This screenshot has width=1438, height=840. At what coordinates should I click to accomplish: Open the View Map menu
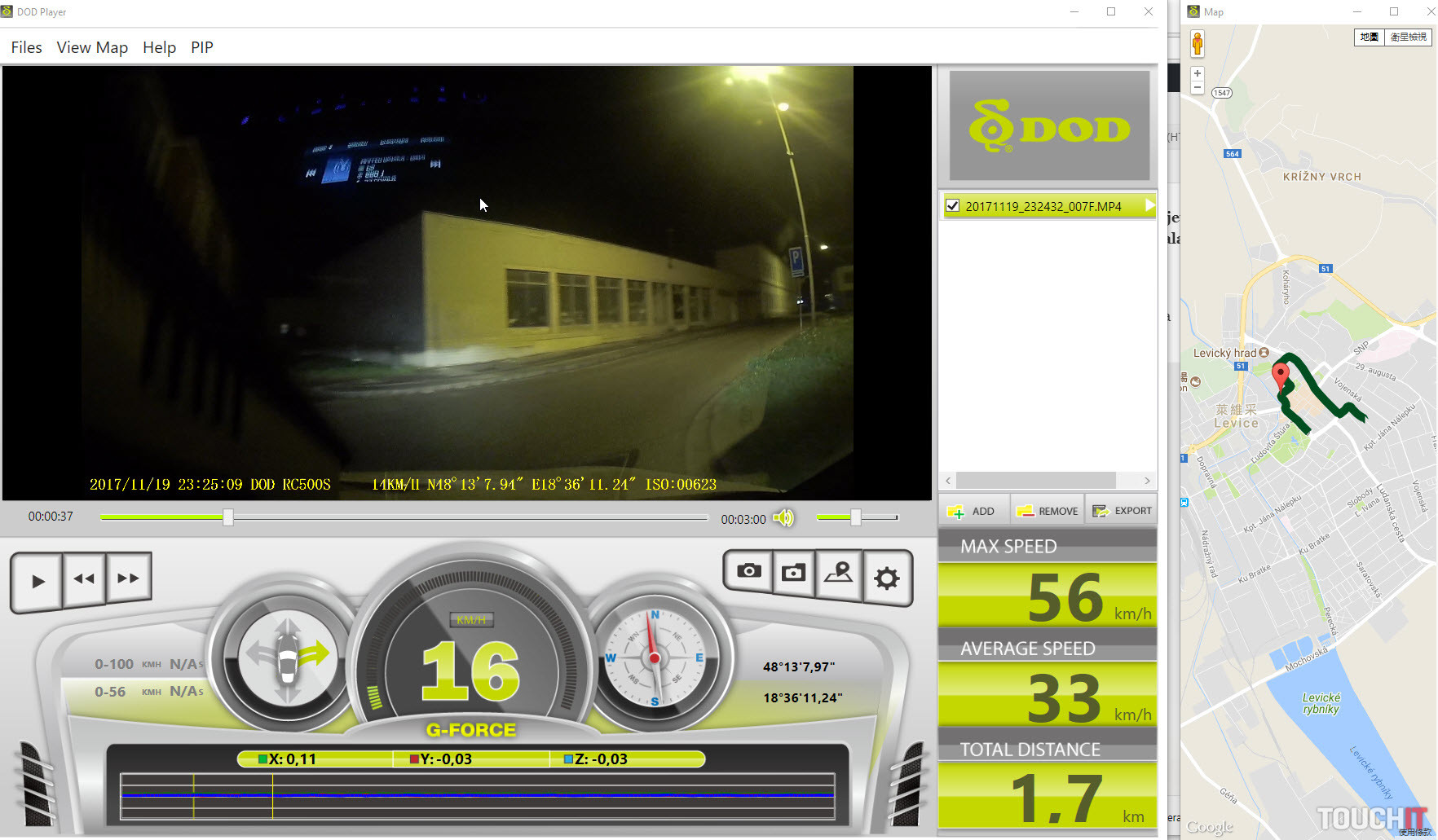[x=92, y=47]
